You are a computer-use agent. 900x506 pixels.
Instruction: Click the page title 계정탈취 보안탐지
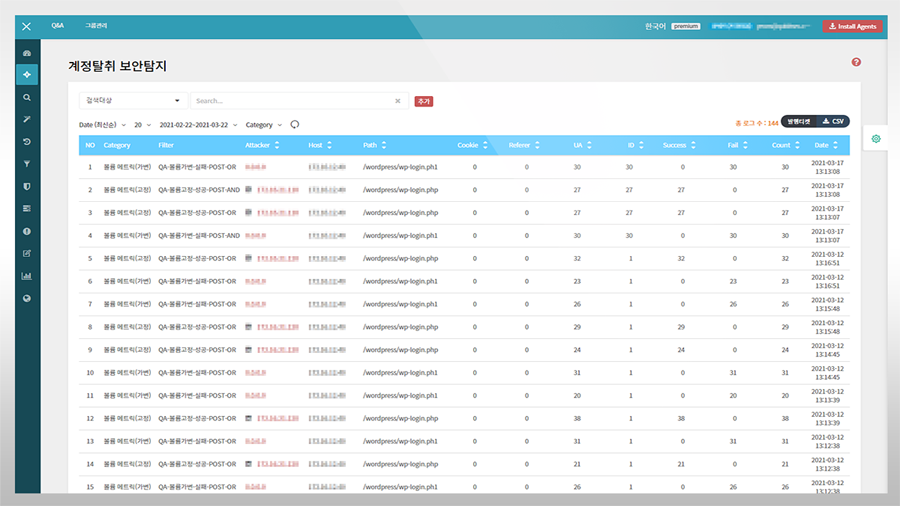pyautogui.click(x=118, y=66)
